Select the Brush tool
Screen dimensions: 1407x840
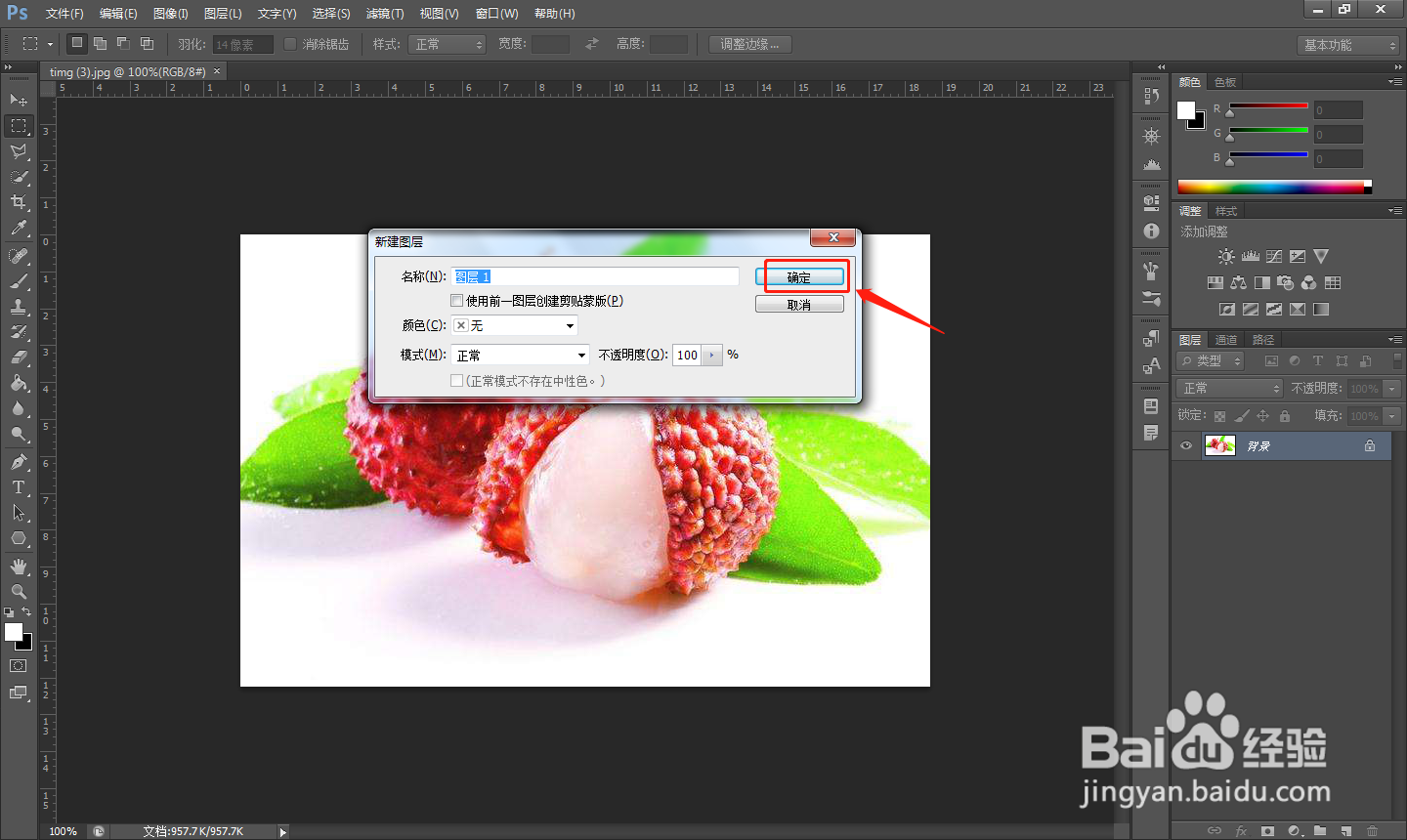click(19, 281)
